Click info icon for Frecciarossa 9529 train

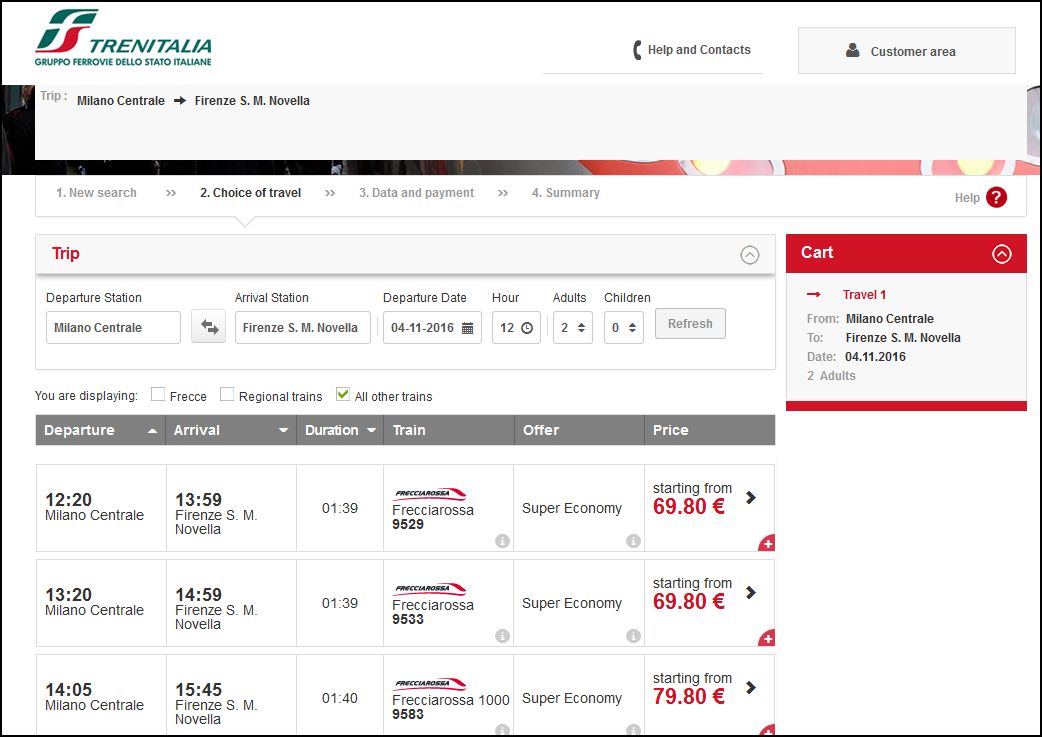point(502,541)
